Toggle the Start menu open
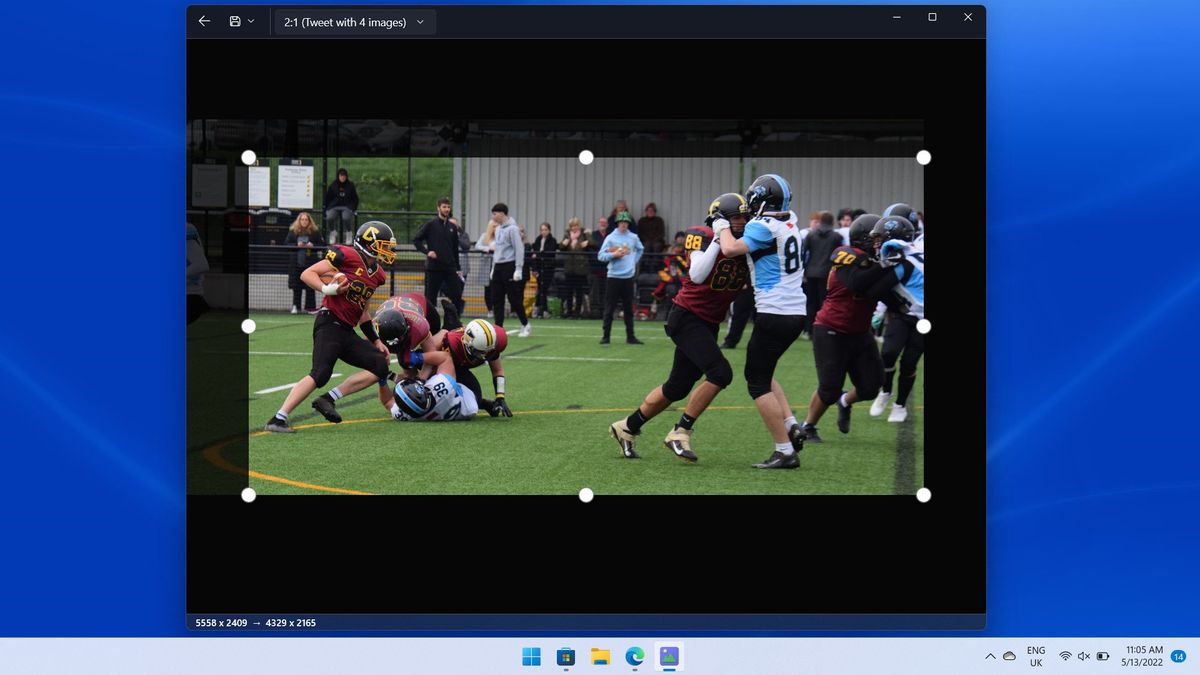 [531, 657]
